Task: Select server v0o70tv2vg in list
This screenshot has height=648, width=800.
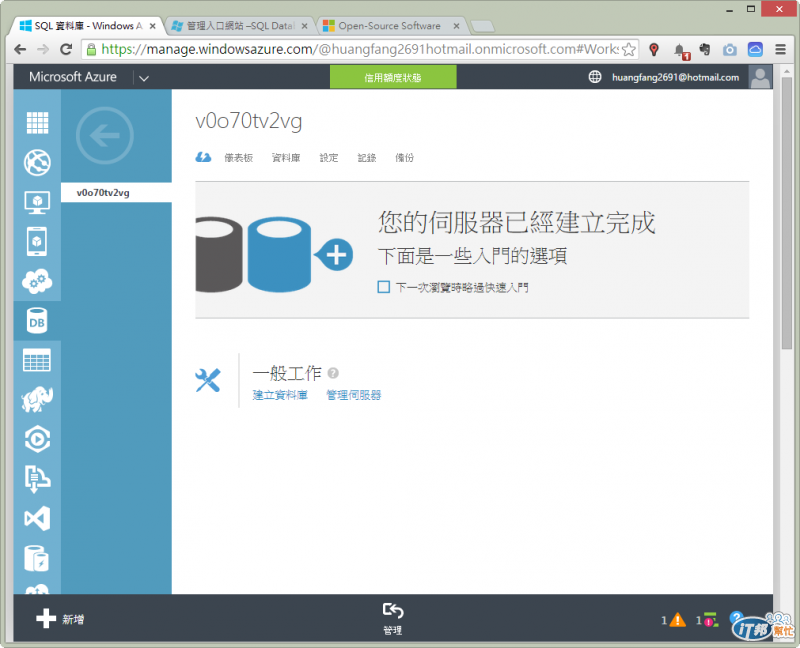Action: coord(116,192)
